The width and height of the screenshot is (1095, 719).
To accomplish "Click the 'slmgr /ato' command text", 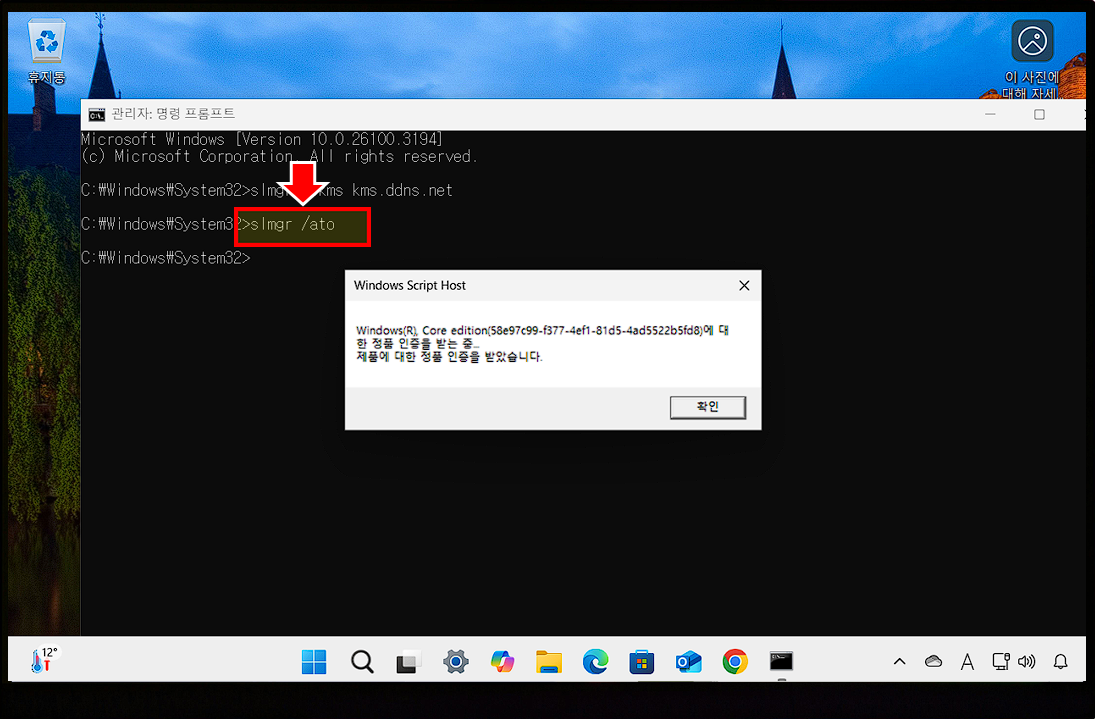I will click(x=293, y=225).
